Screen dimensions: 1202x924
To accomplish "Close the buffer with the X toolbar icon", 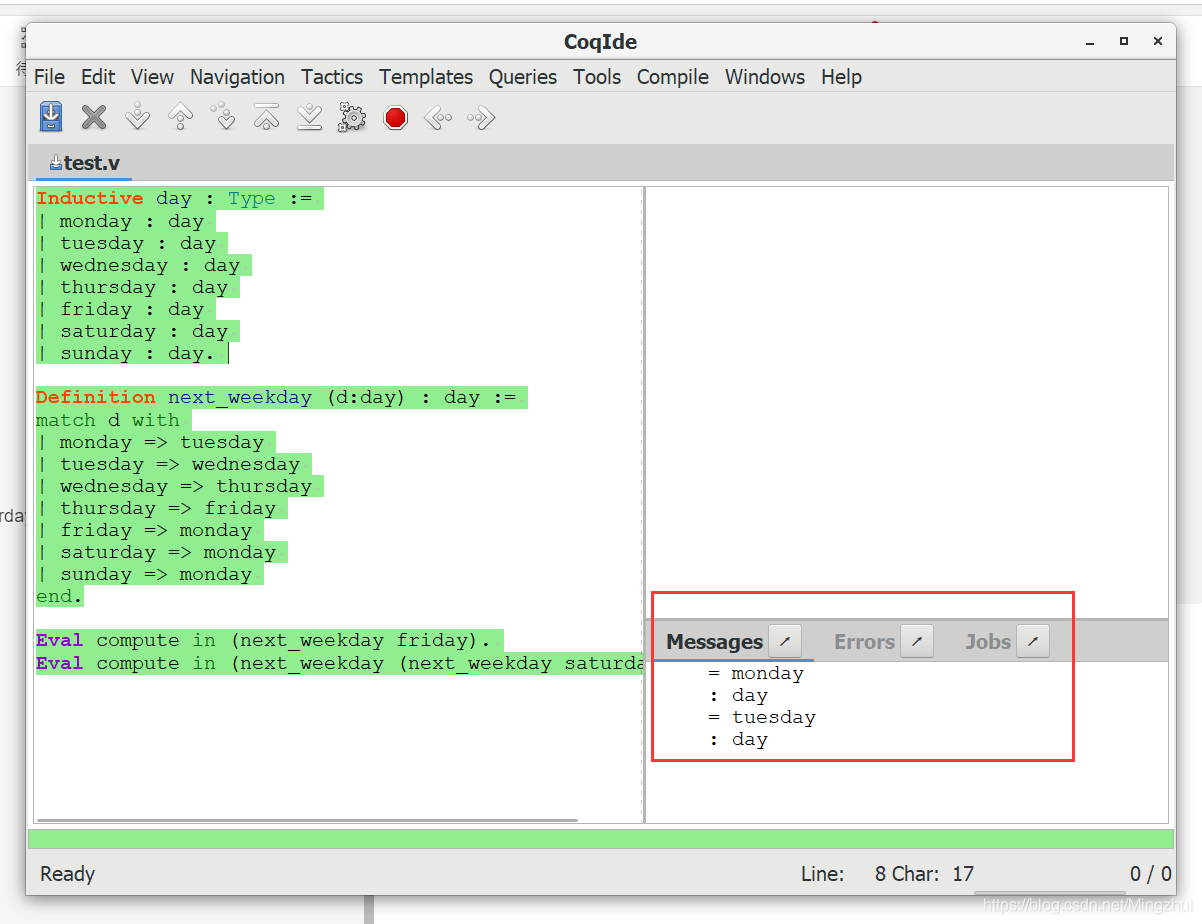I will 94,117.
